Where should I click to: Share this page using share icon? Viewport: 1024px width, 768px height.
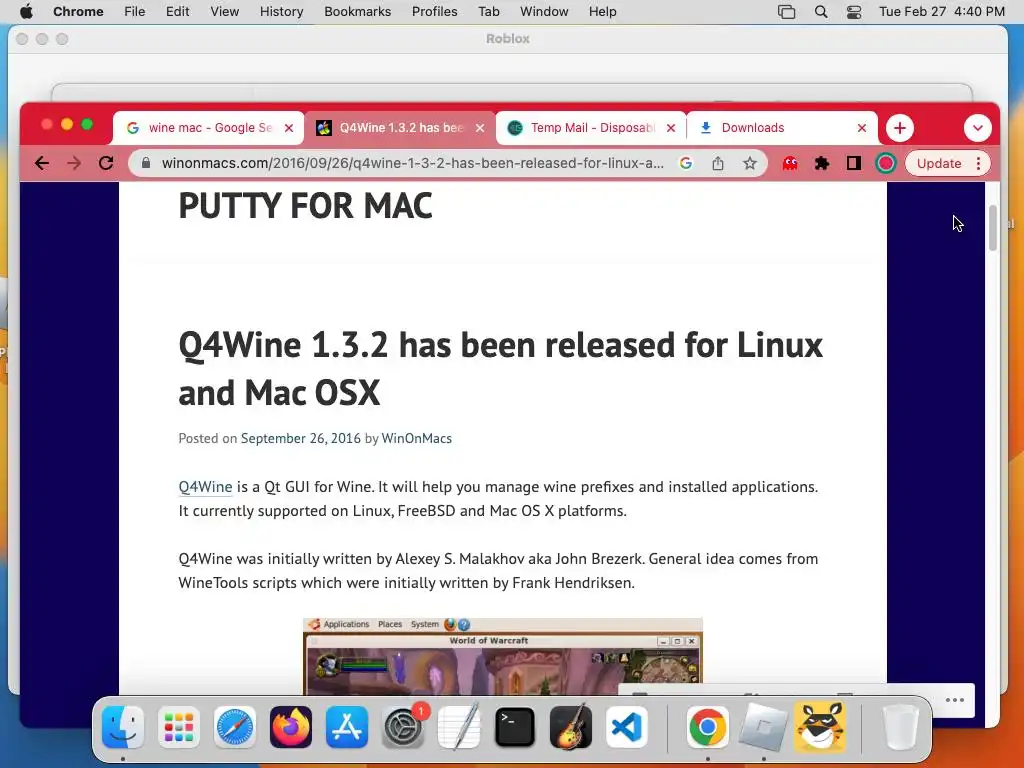tap(718, 163)
